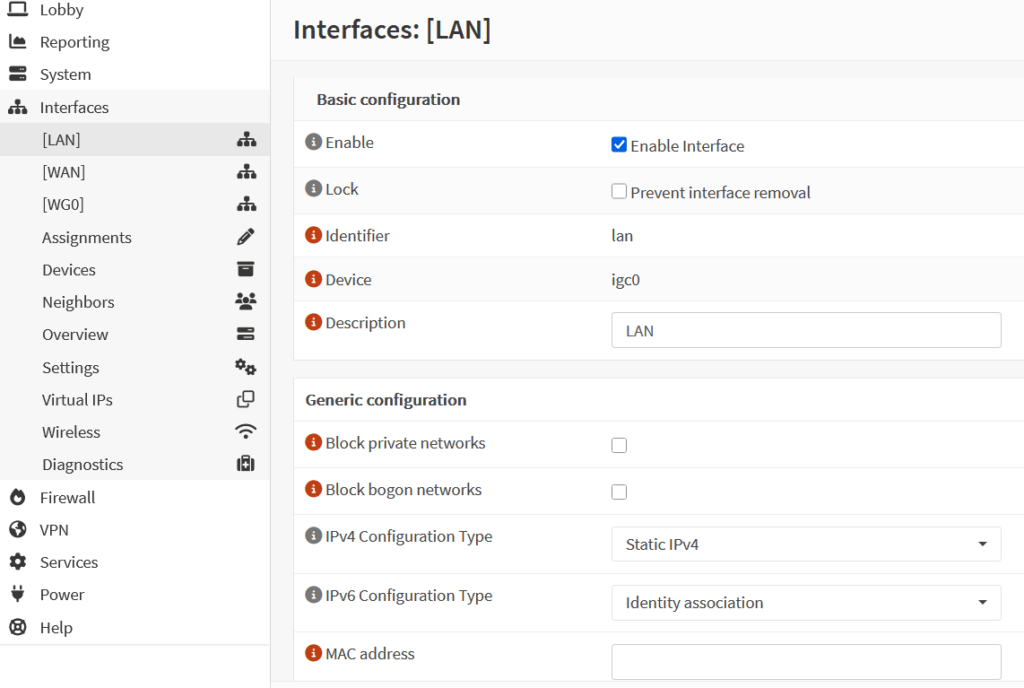Click the clone icon next to Virtual IPs
This screenshot has width=1024, height=688.
[245, 400]
